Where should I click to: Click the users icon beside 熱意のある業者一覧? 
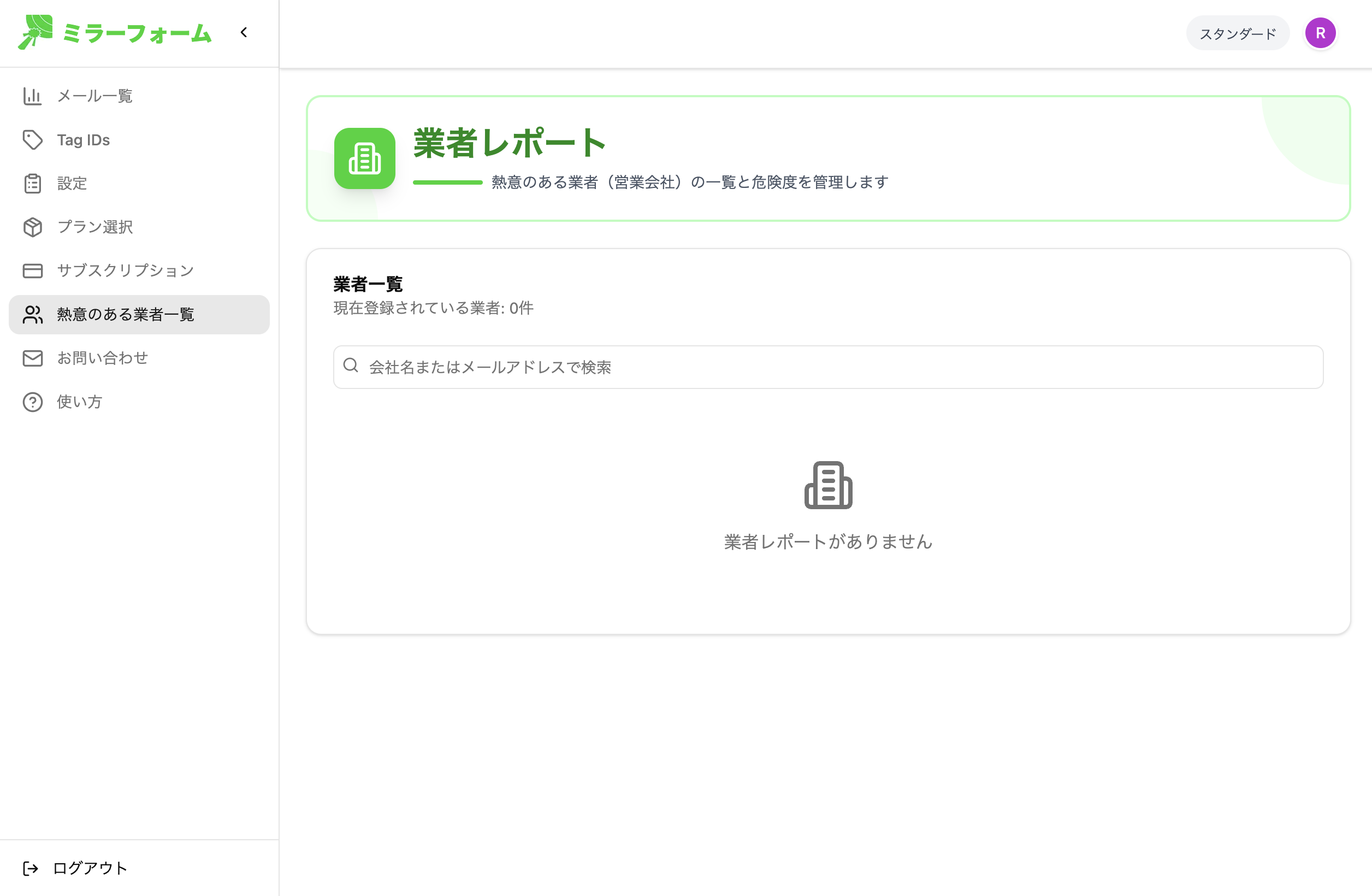(x=32, y=314)
